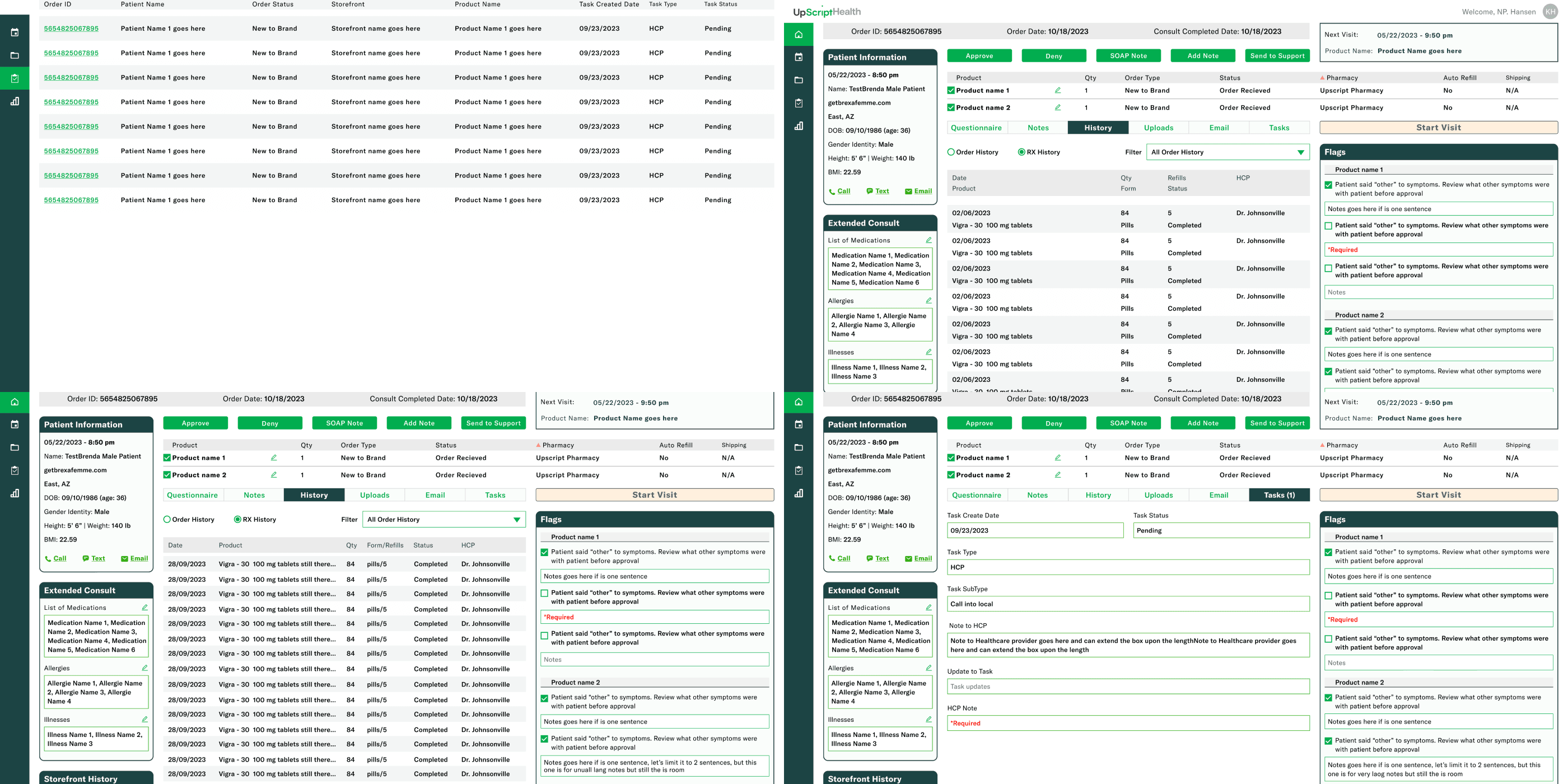
Task: Open the bar chart icon in the UpScript Health header view sidebar
Action: (799, 126)
